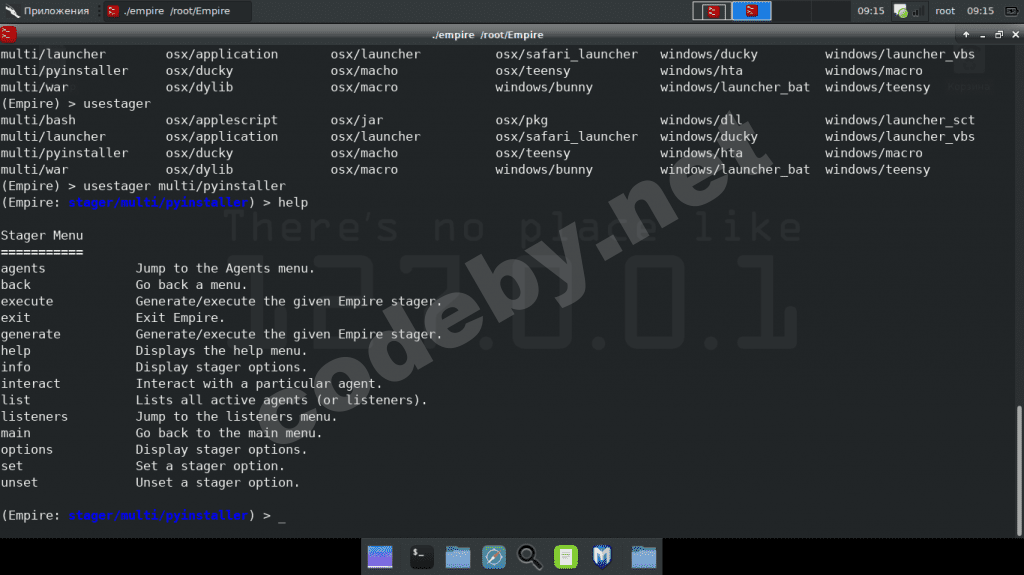Click the 'osx/jar' stager entry
Screen dimensions: 1024x575
[357, 120]
